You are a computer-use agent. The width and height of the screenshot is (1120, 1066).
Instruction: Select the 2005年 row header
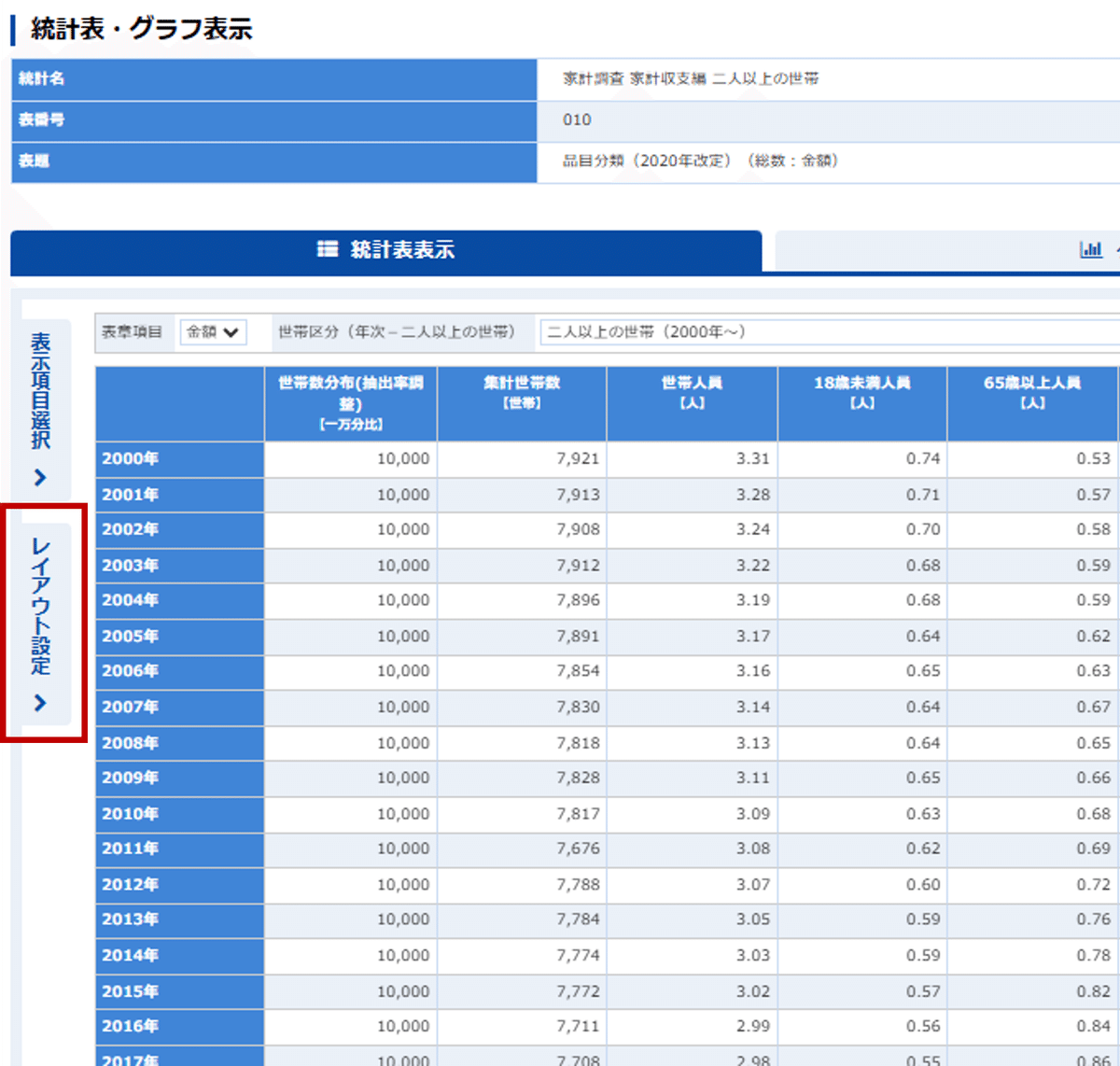tap(180, 637)
